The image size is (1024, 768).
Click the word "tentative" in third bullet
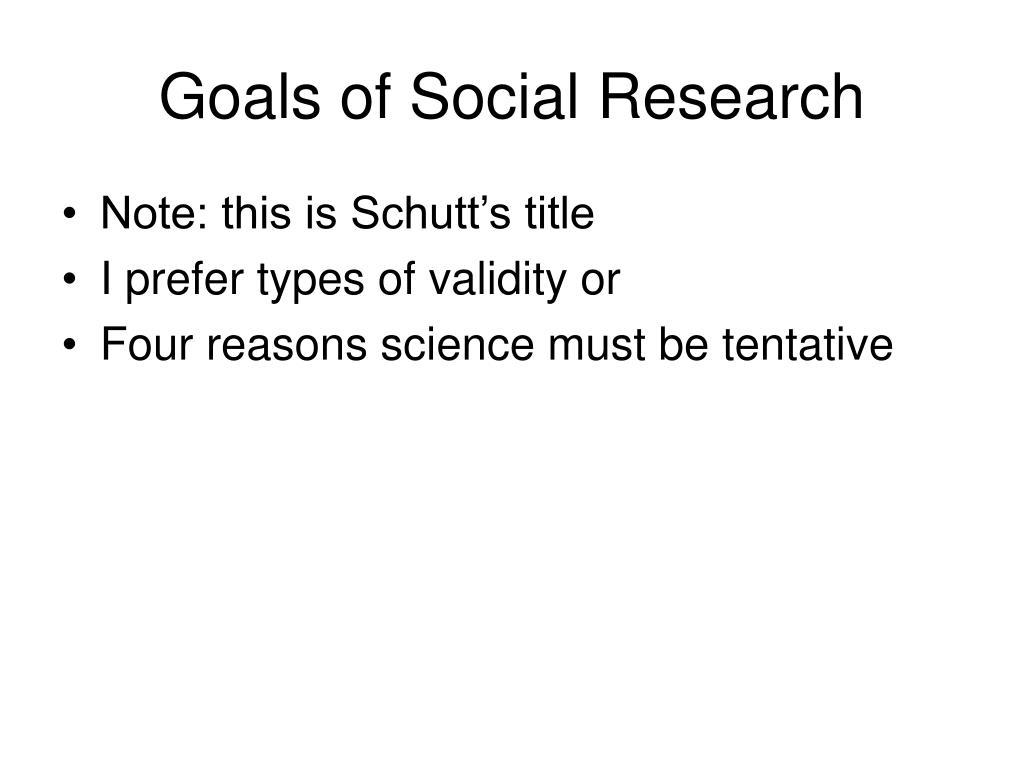tap(808, 344)
